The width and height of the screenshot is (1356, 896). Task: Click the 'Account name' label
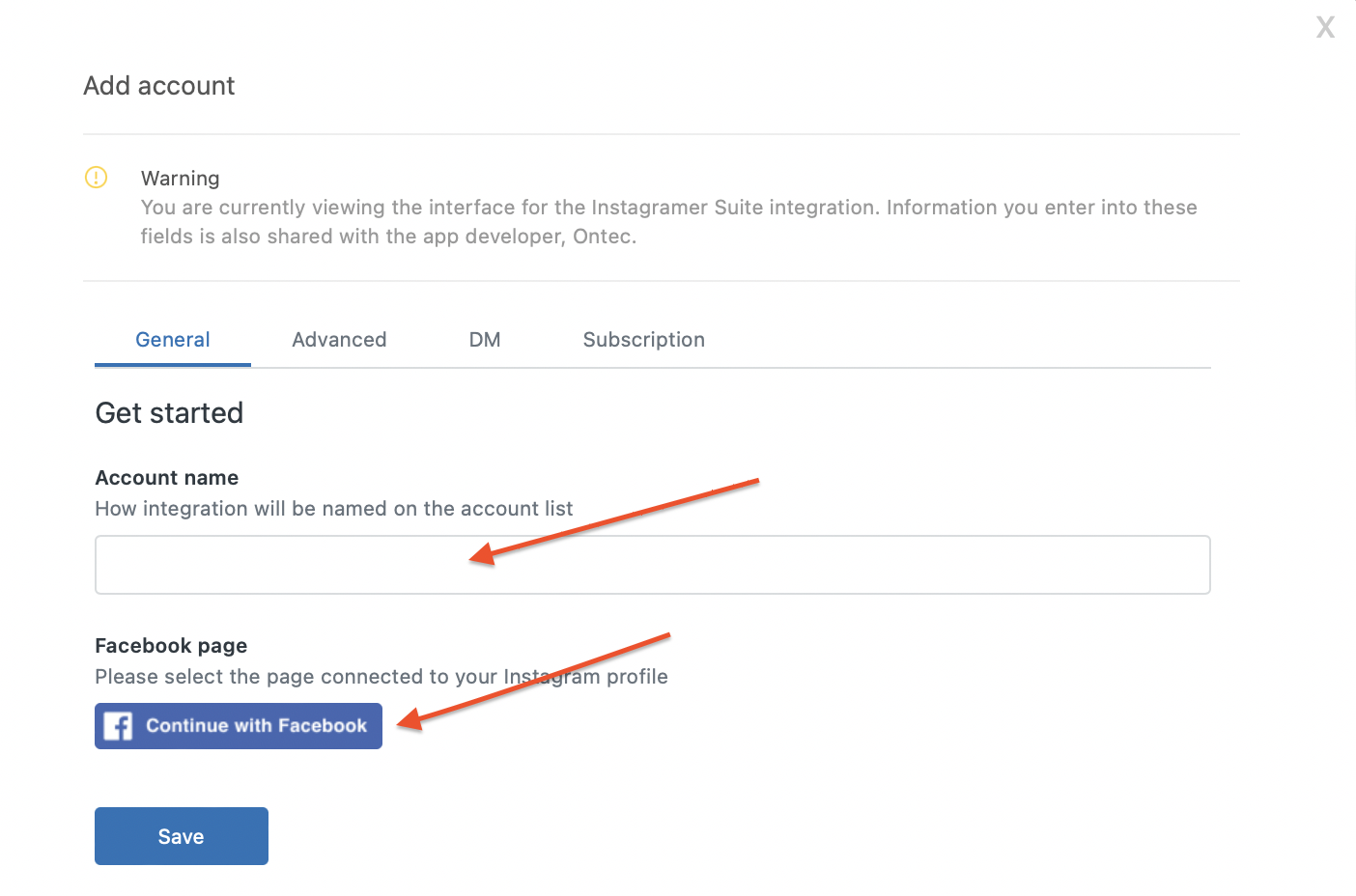pos(167,478)
